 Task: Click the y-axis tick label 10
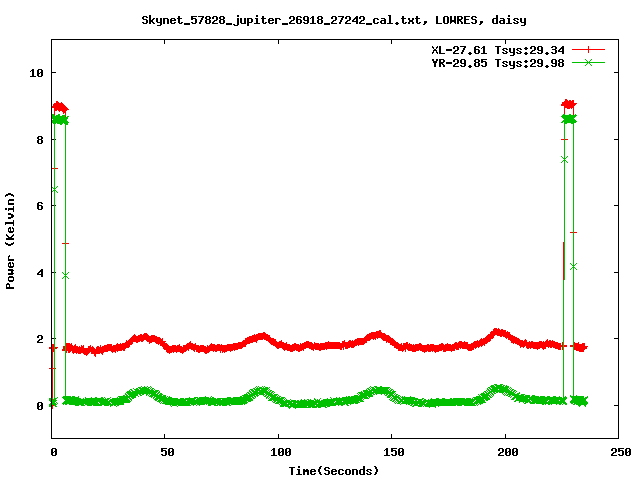36,73
